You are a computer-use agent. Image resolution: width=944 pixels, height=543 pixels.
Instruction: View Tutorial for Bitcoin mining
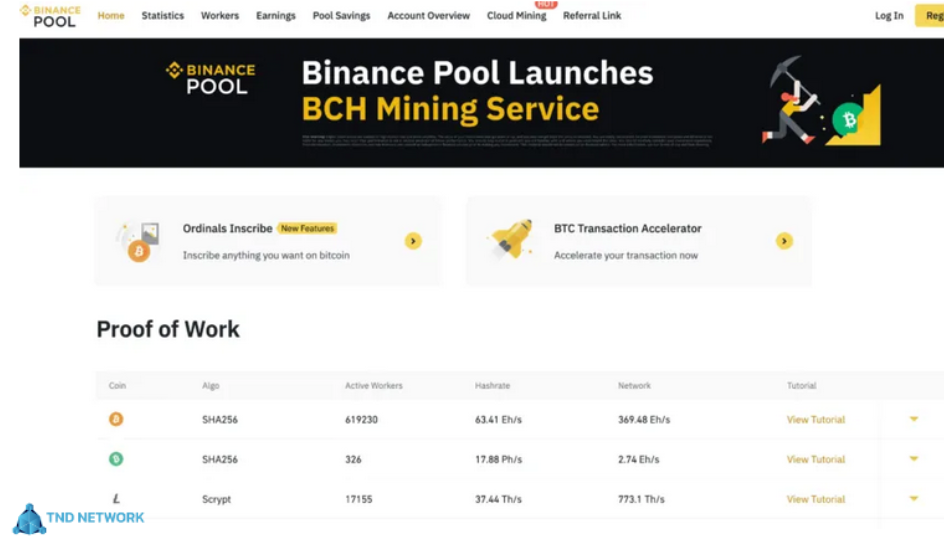coord(816,420)
